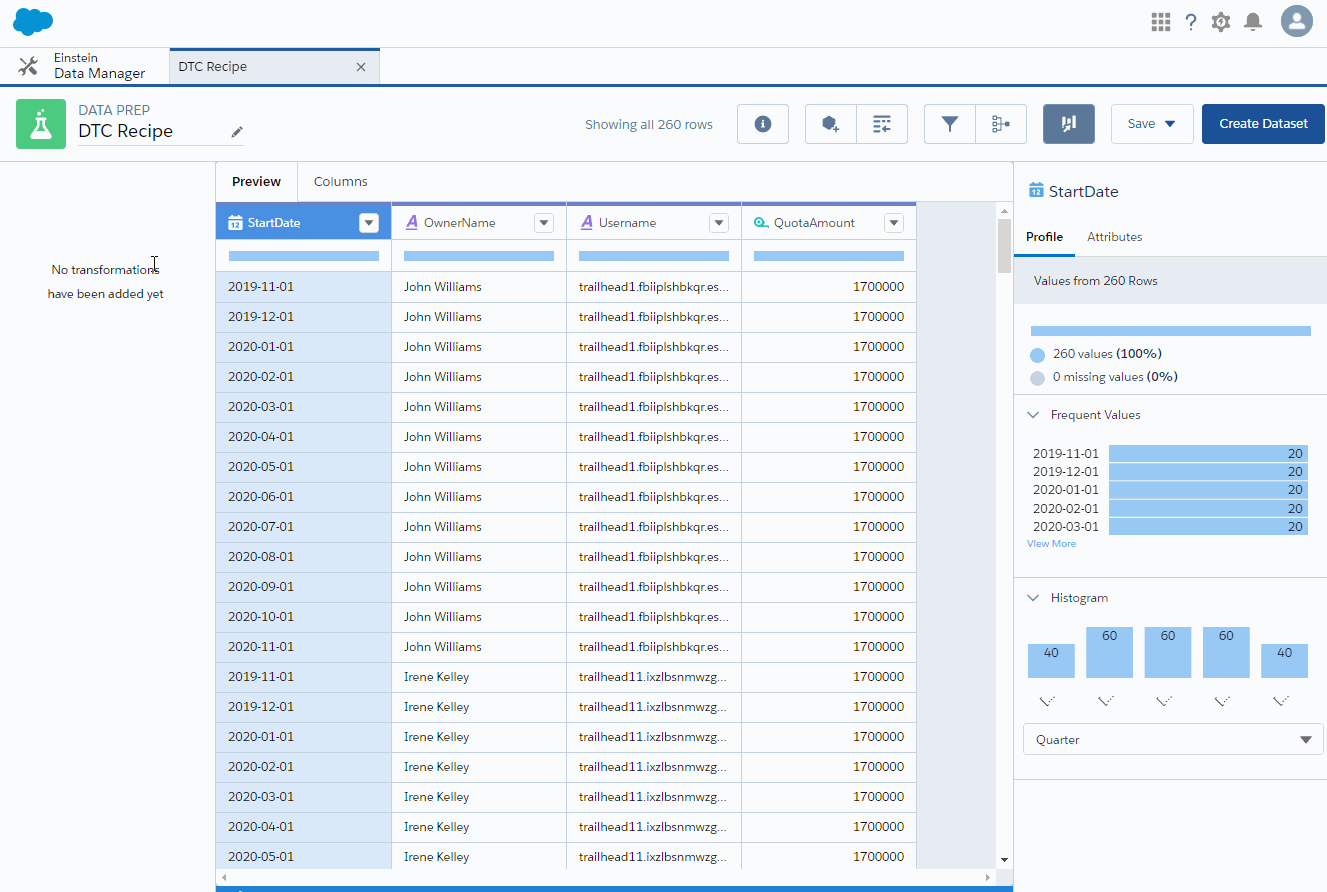Click the vertical scrollbar thumb in preview
The width and height of the screenshot is (1327, 892).
pyautogui.click(x=1004, y=245)
